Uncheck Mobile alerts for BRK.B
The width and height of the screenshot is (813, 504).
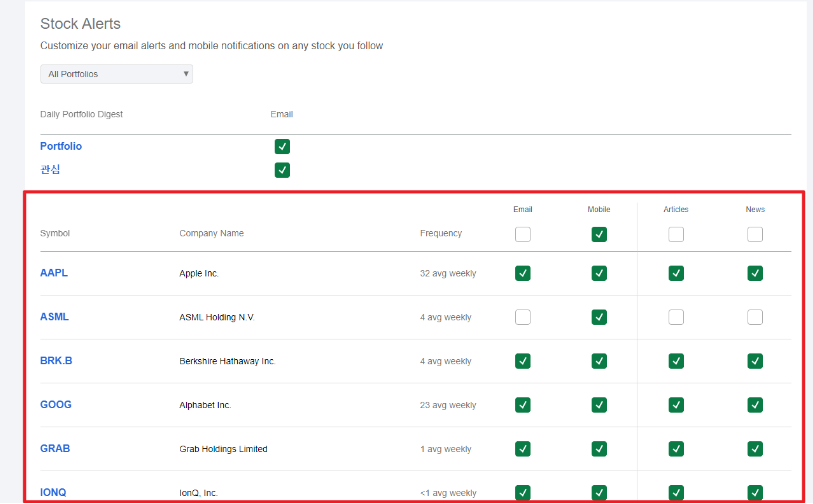[599, 361]
